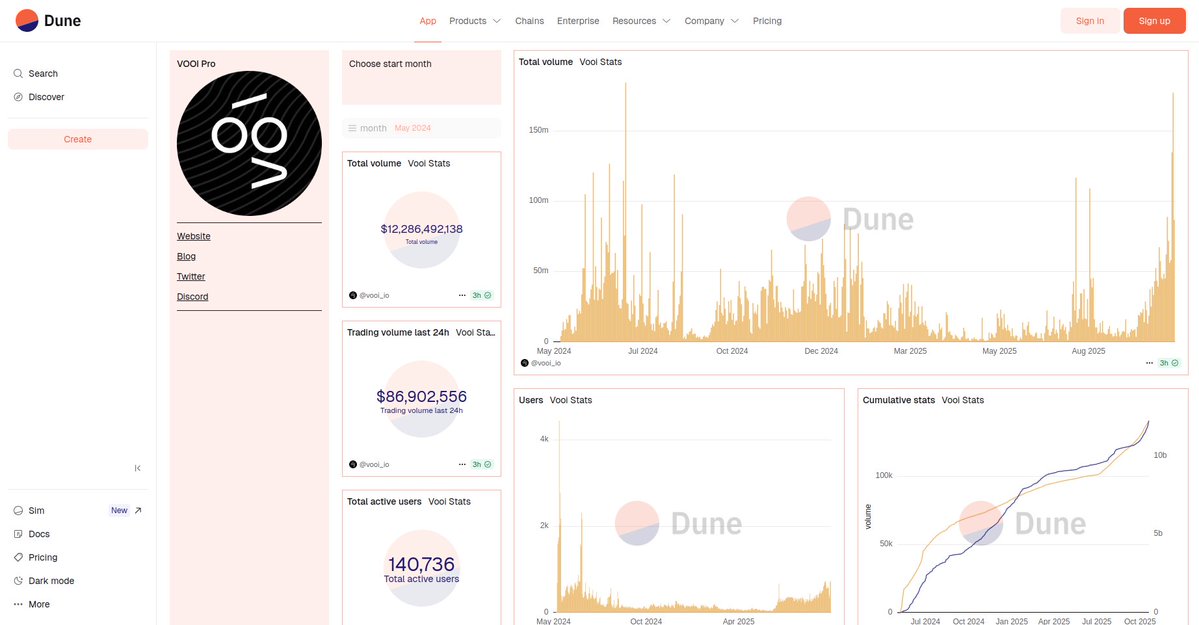This screenshot has width=1199, height=625.
Task: Click the Dec 2024 axis label on Total volume chart
Action: 821,351
